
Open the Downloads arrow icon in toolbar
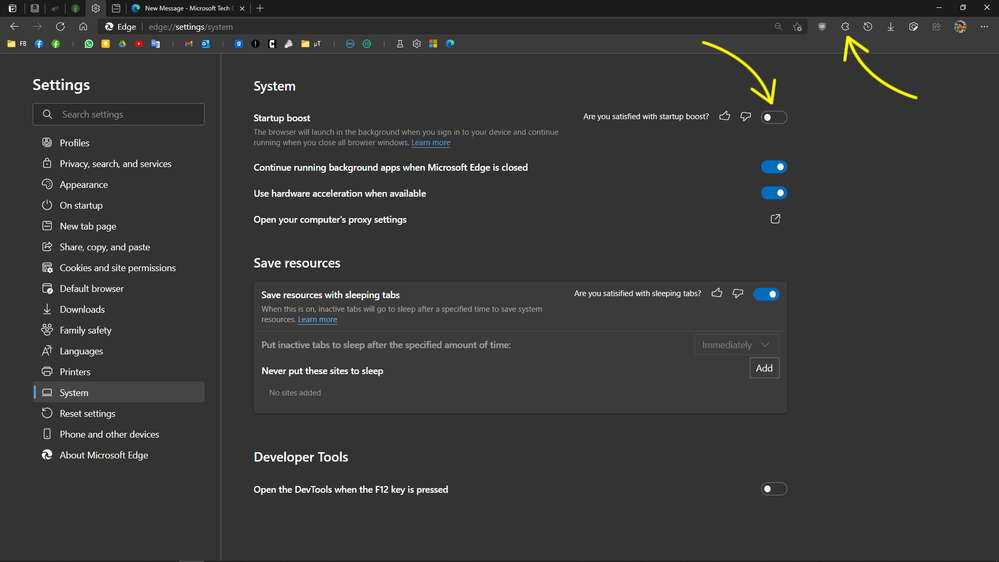tap(891, 27)
